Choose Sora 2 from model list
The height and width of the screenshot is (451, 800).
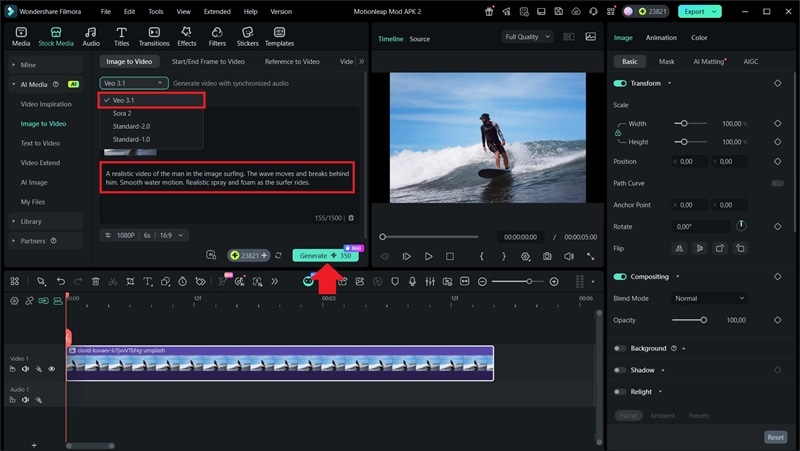coord(122,113)
